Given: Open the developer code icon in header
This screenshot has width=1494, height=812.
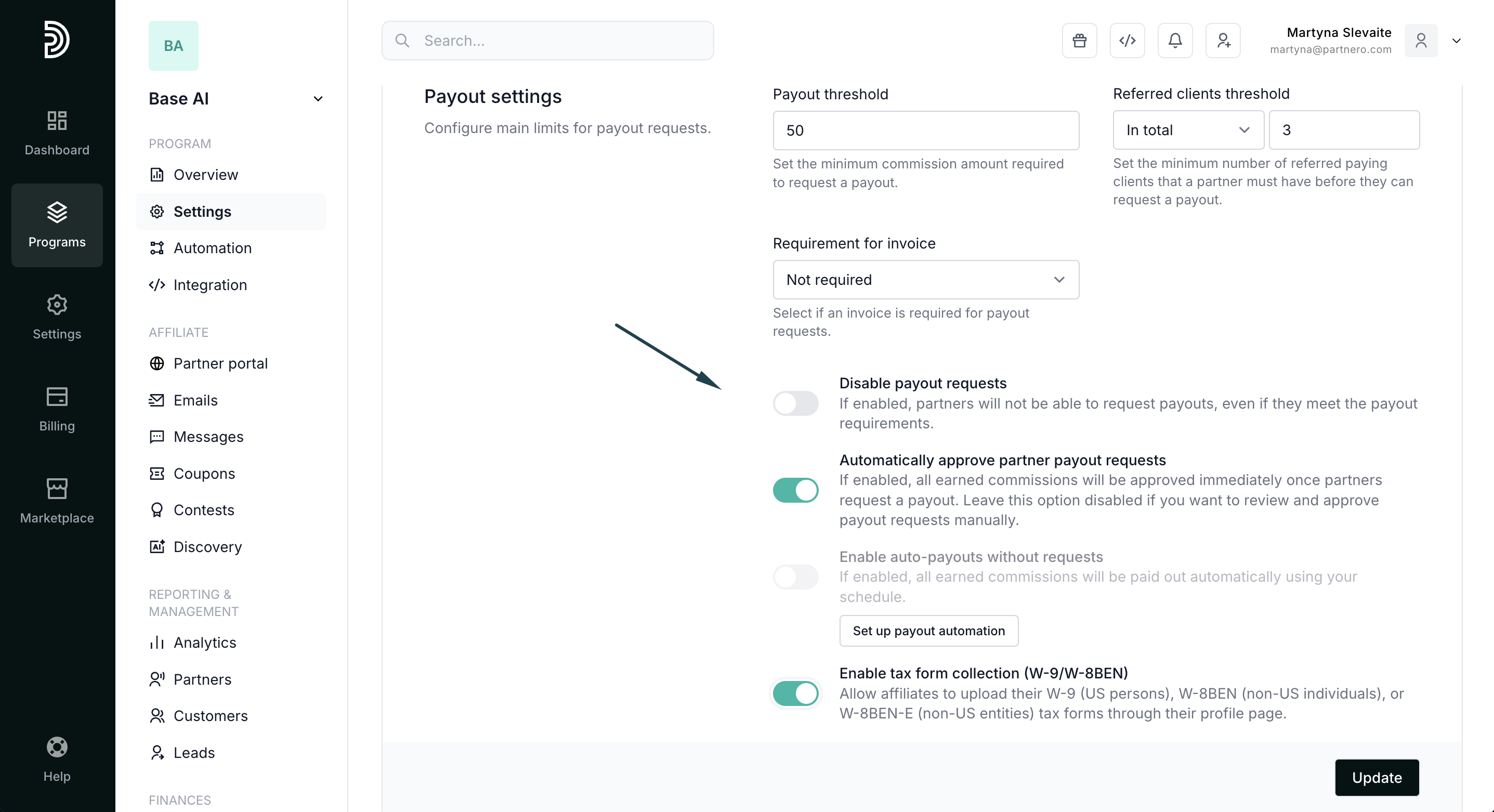Looking at the screenshot, I should click(1127, 41).
